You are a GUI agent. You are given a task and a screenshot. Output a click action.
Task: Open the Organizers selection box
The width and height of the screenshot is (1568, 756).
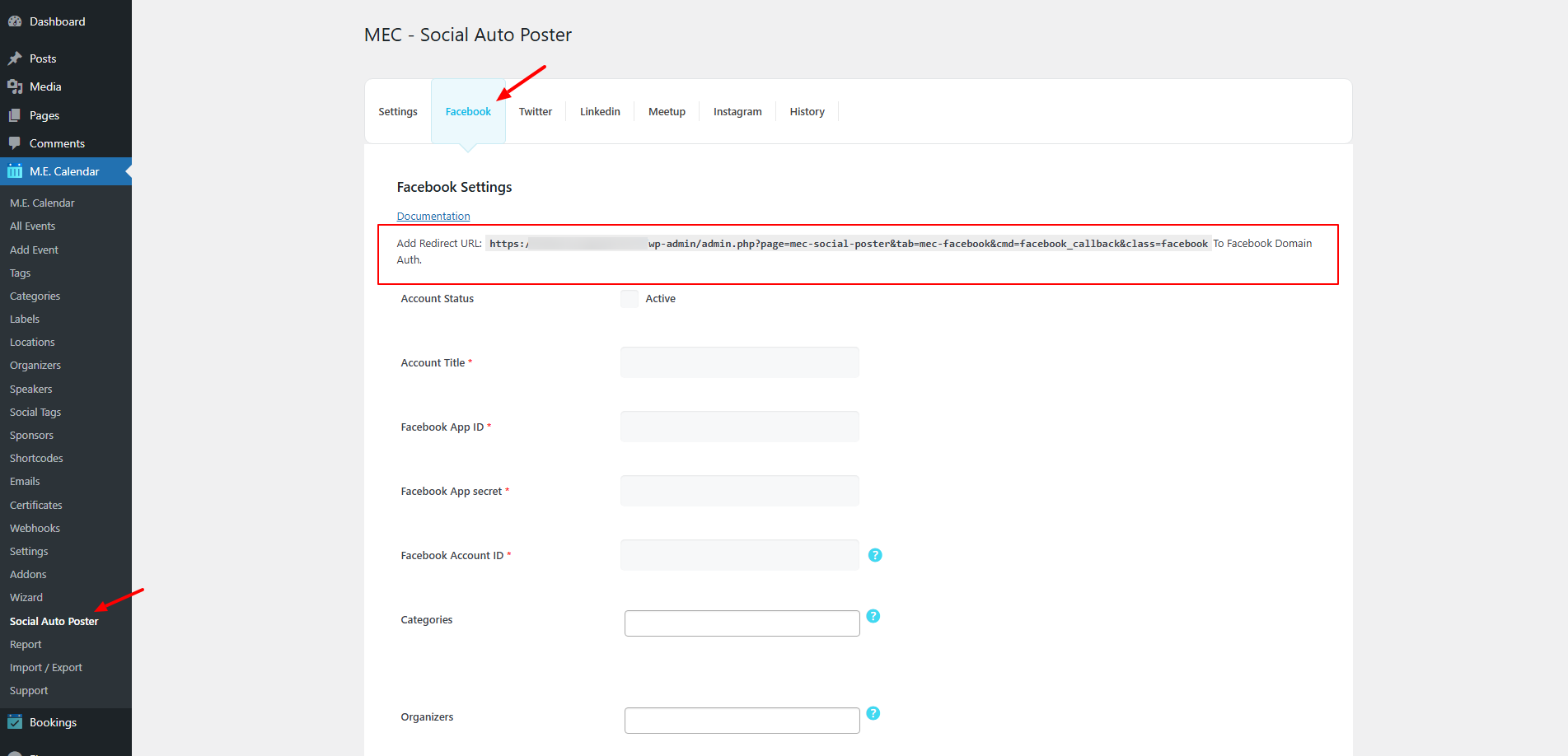(x=742, y=721)
